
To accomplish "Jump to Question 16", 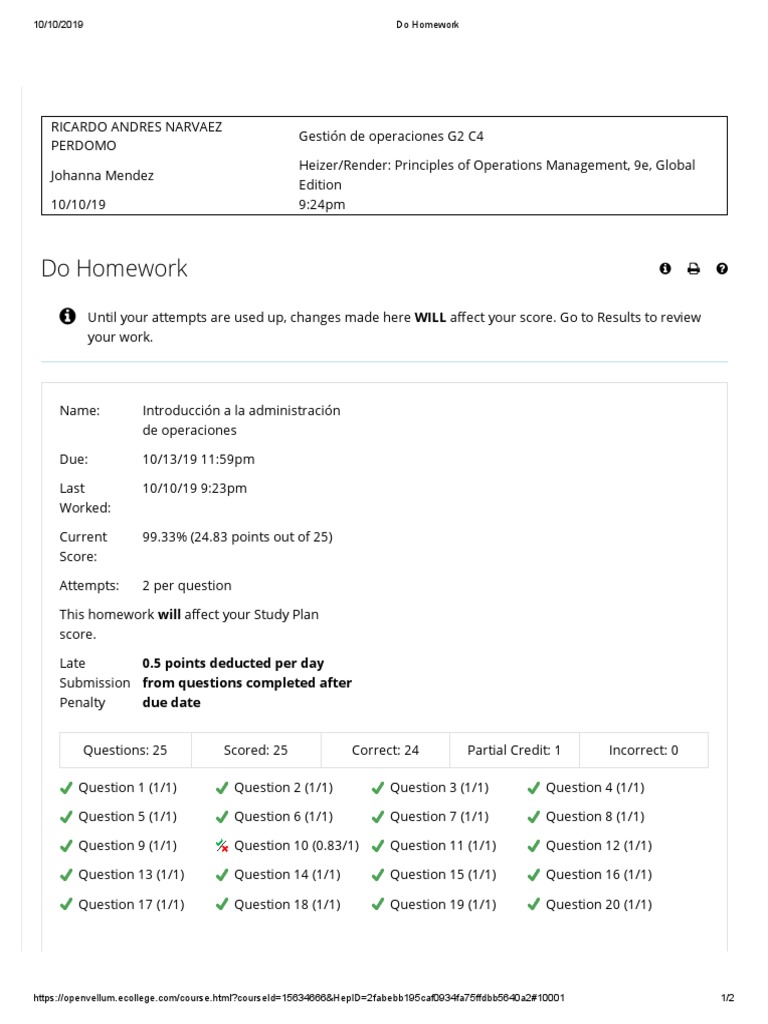I will tap(599, 875).
